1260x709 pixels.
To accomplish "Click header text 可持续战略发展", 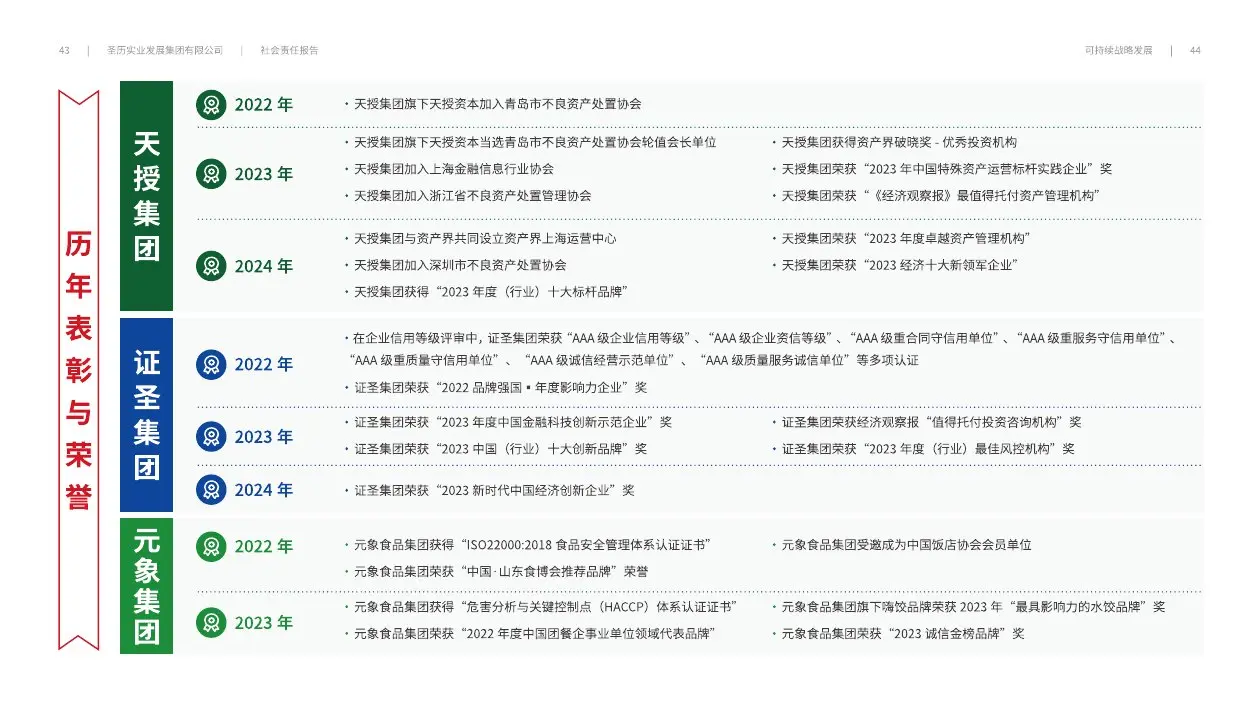I will (x=1118, y=50).
